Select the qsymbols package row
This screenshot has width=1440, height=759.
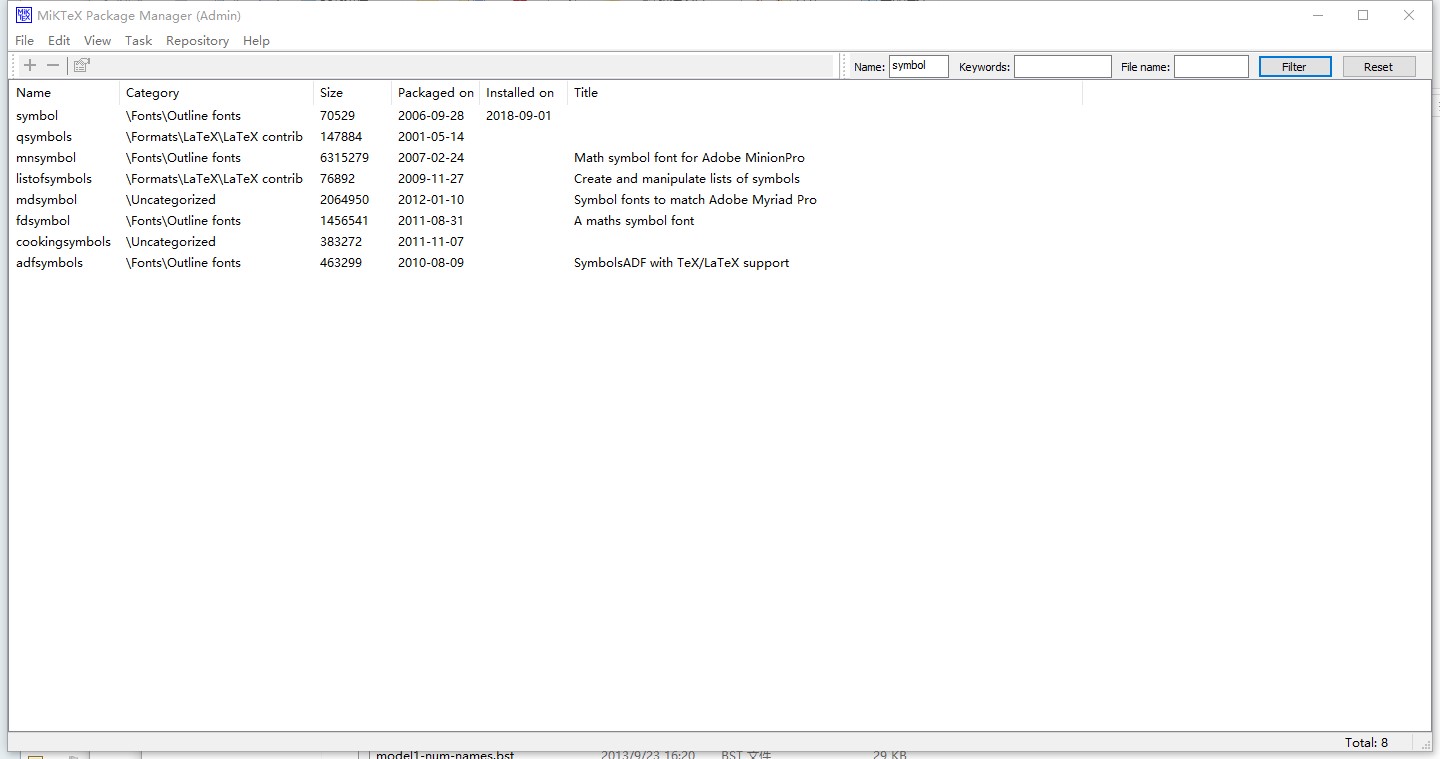pos(545,137)
